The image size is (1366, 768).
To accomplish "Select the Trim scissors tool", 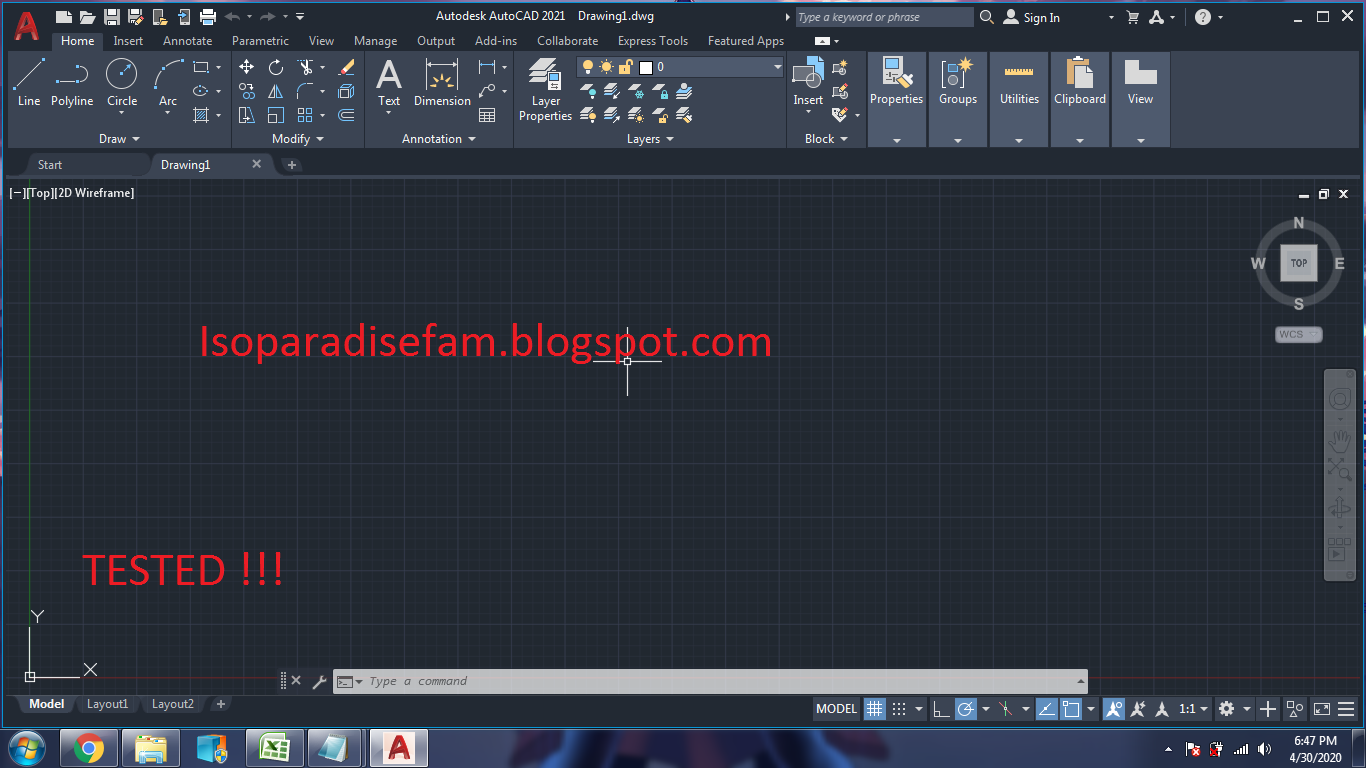I will pyautogui.click(x=305, y=67).
